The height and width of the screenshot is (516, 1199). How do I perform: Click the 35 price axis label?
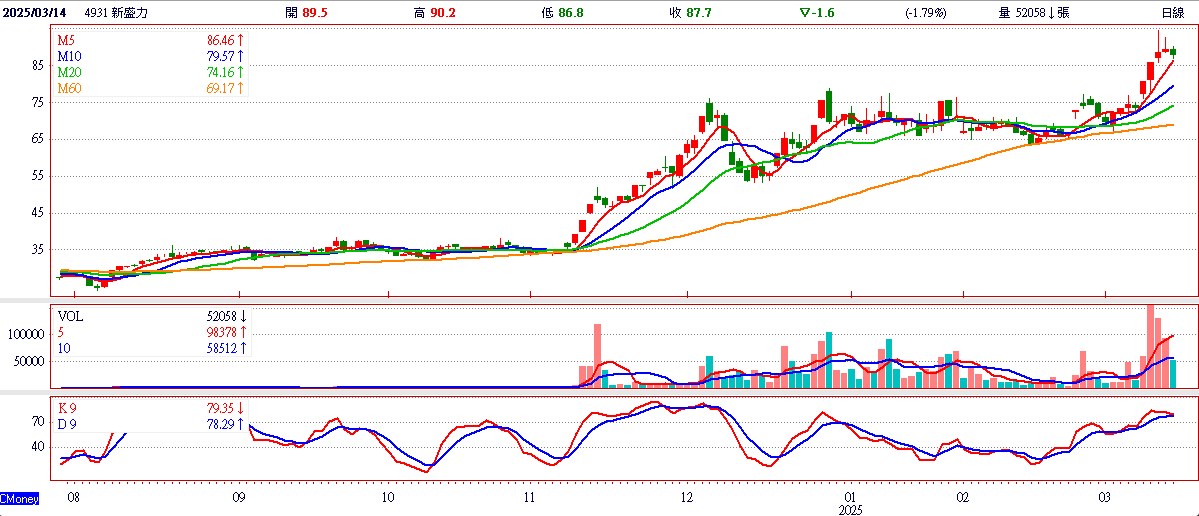tap(37, 250)
